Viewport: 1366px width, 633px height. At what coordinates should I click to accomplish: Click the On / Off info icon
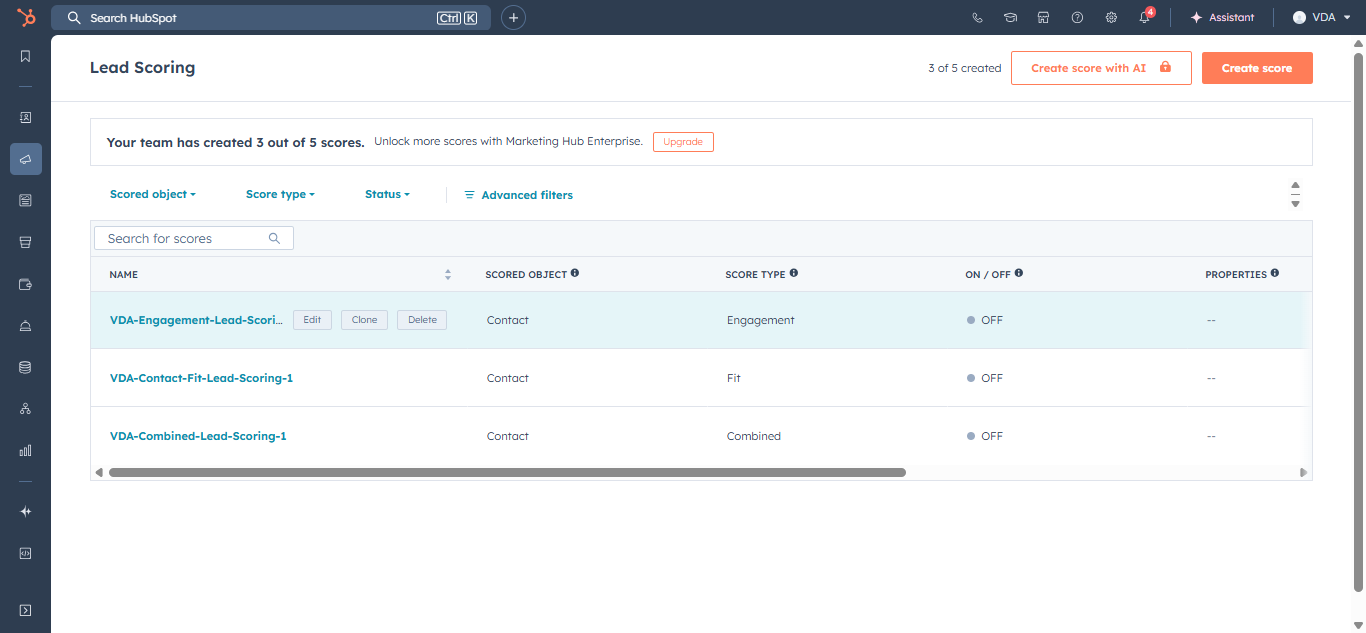coord(1019,273)
